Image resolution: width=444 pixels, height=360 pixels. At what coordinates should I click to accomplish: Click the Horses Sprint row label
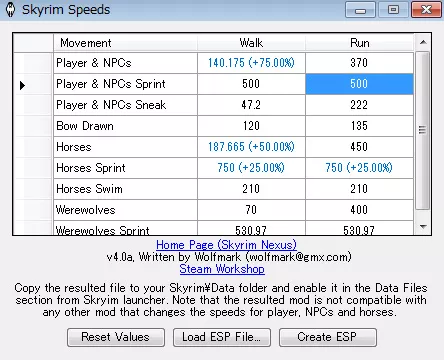[x=125, y=168]
